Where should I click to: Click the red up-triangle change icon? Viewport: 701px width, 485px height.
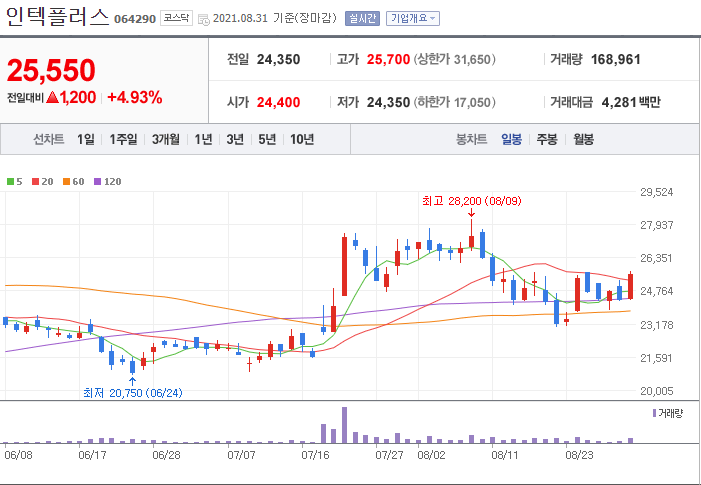click(x=53, y=97)
